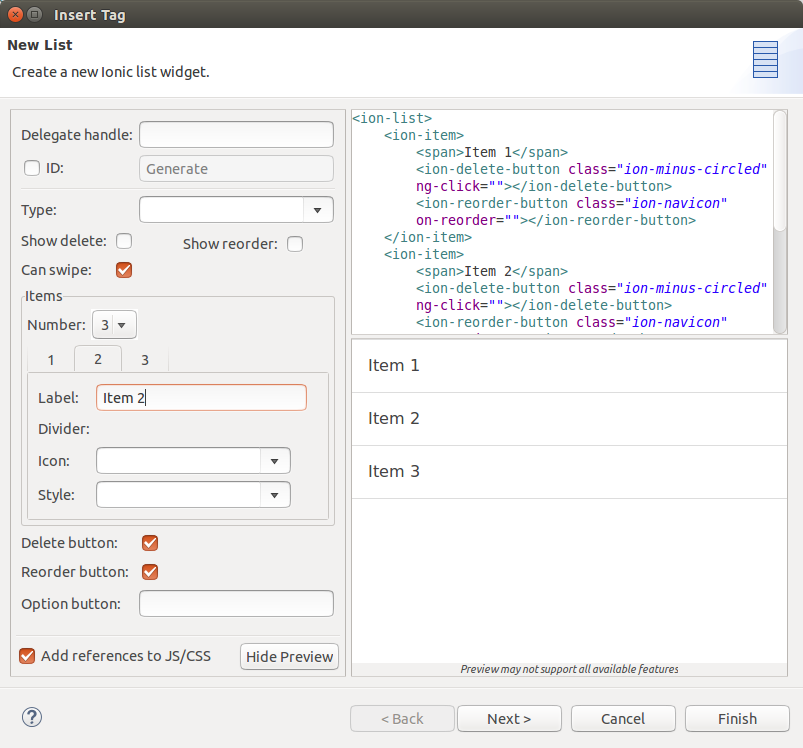Screen dimensions: 803x748
Task: Enable the ID checkbox
Action: click(32, 168)
